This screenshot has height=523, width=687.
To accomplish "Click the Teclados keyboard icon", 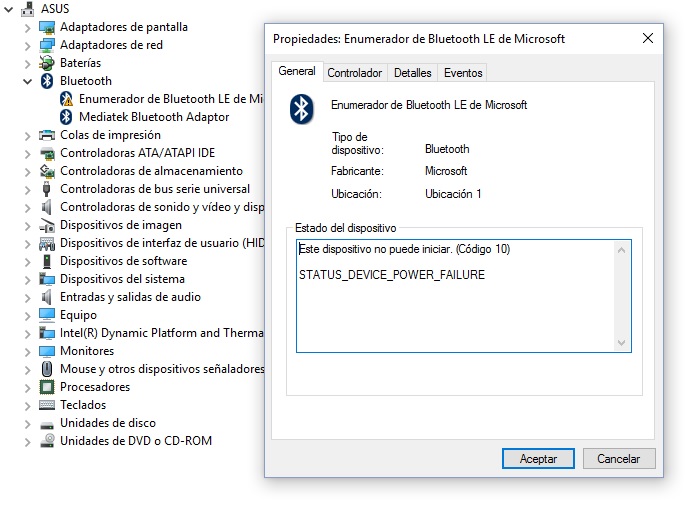I will click(x=46, y=405).
